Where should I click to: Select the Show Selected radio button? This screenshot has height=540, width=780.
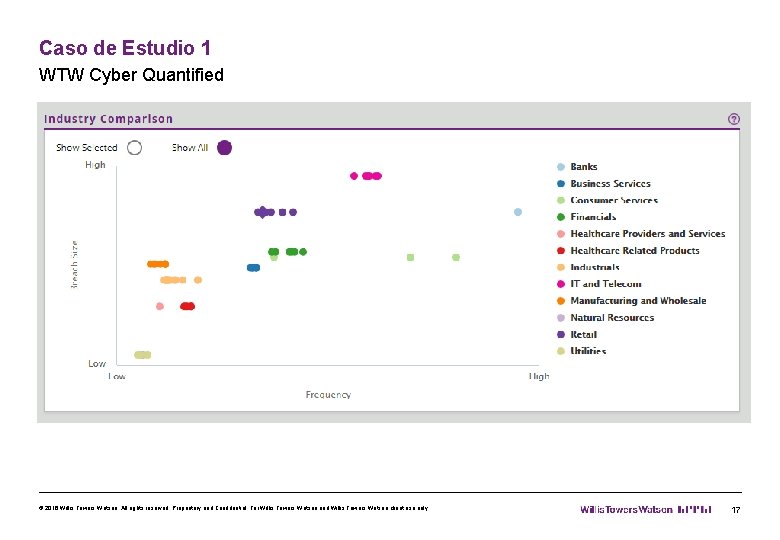pos(134,148)
